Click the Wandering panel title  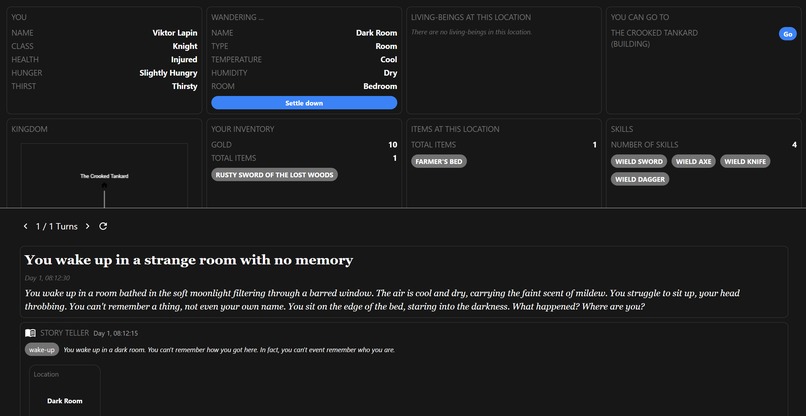[x=237, y=17]
